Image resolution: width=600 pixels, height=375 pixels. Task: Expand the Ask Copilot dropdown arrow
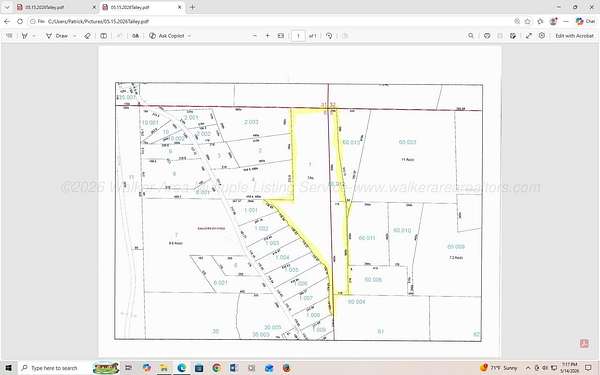(x=189, y=36)
